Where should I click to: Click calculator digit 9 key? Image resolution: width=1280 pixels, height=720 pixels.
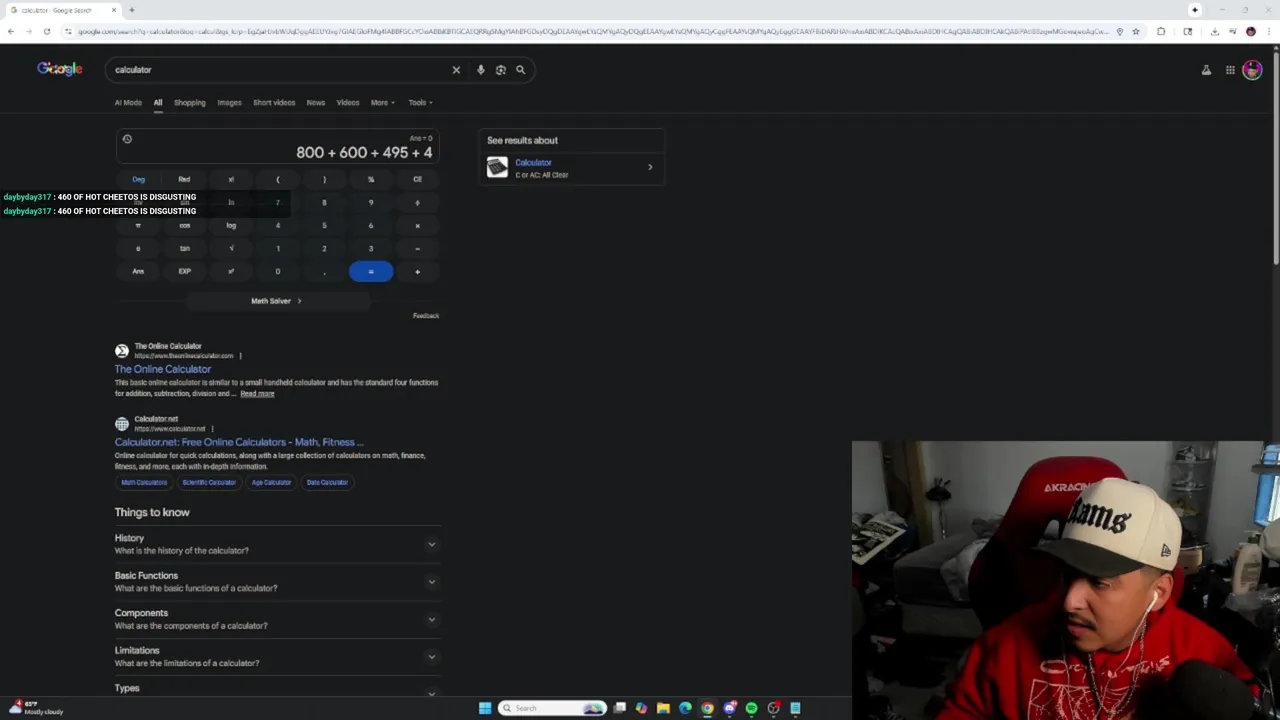[x=371, y=202]
